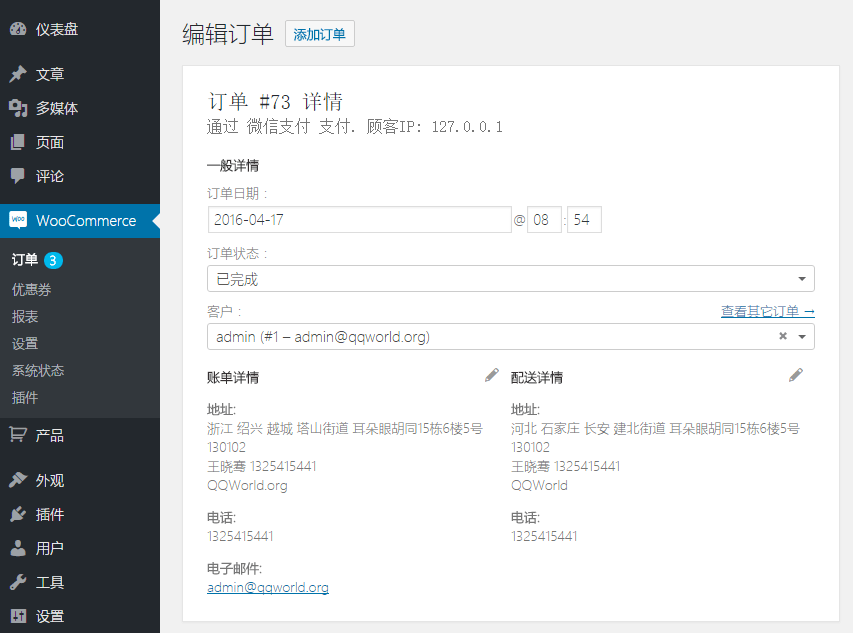Click the order date field 2016-04-17

tap(360, 220)
